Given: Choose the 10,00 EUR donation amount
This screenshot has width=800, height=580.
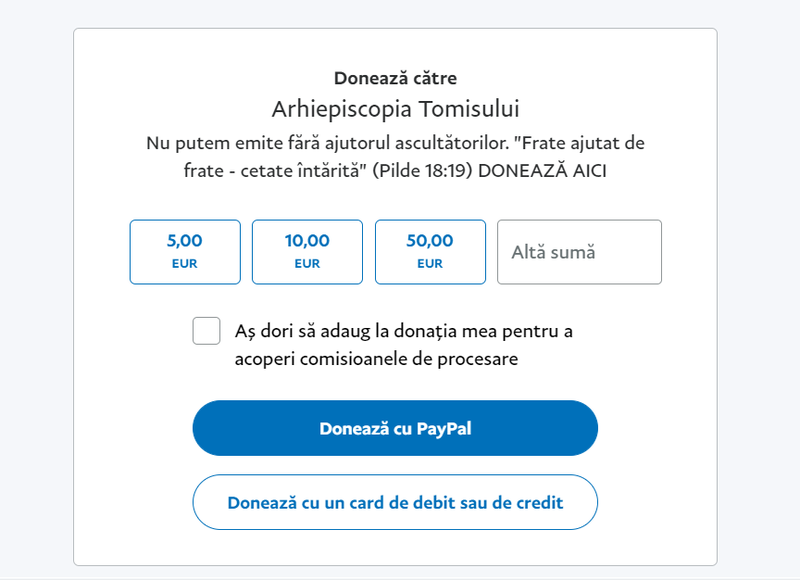Looking at the screenshot, I should [x=307, y=252].
